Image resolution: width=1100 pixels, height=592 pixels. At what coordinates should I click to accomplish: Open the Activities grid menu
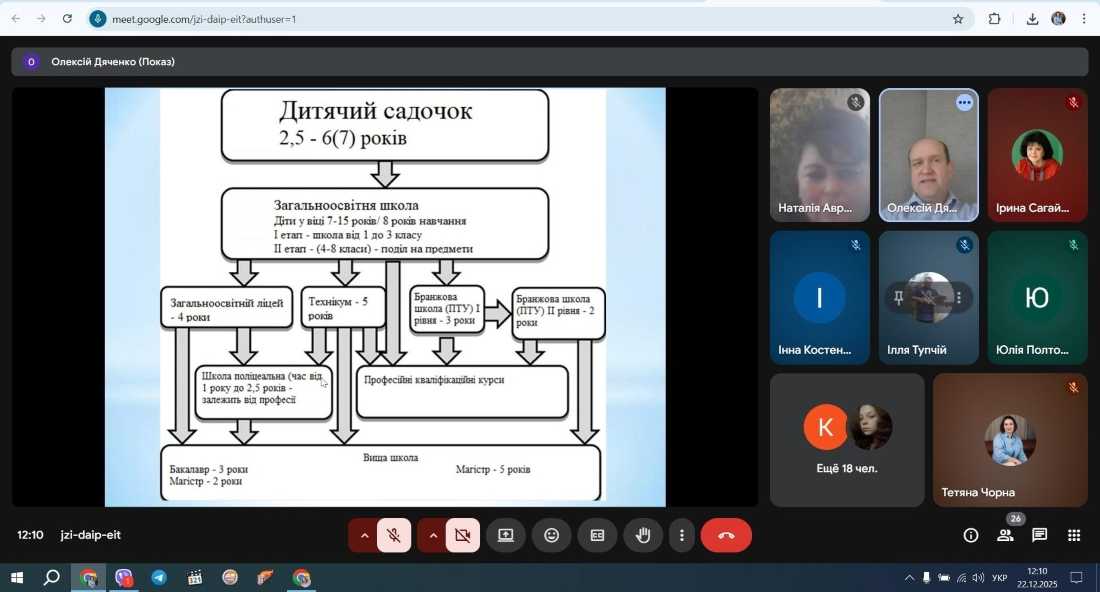tap(1074, 535)
